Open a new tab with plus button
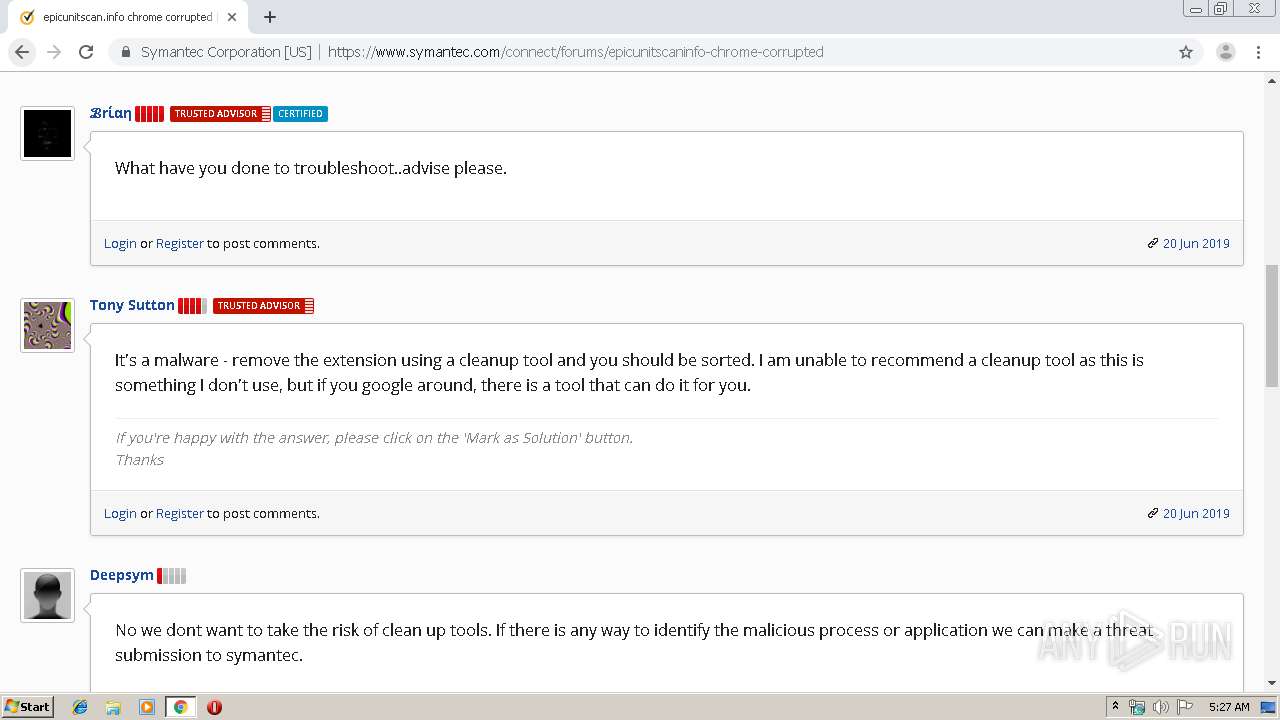1280x720 pixels. click(270, 17)
